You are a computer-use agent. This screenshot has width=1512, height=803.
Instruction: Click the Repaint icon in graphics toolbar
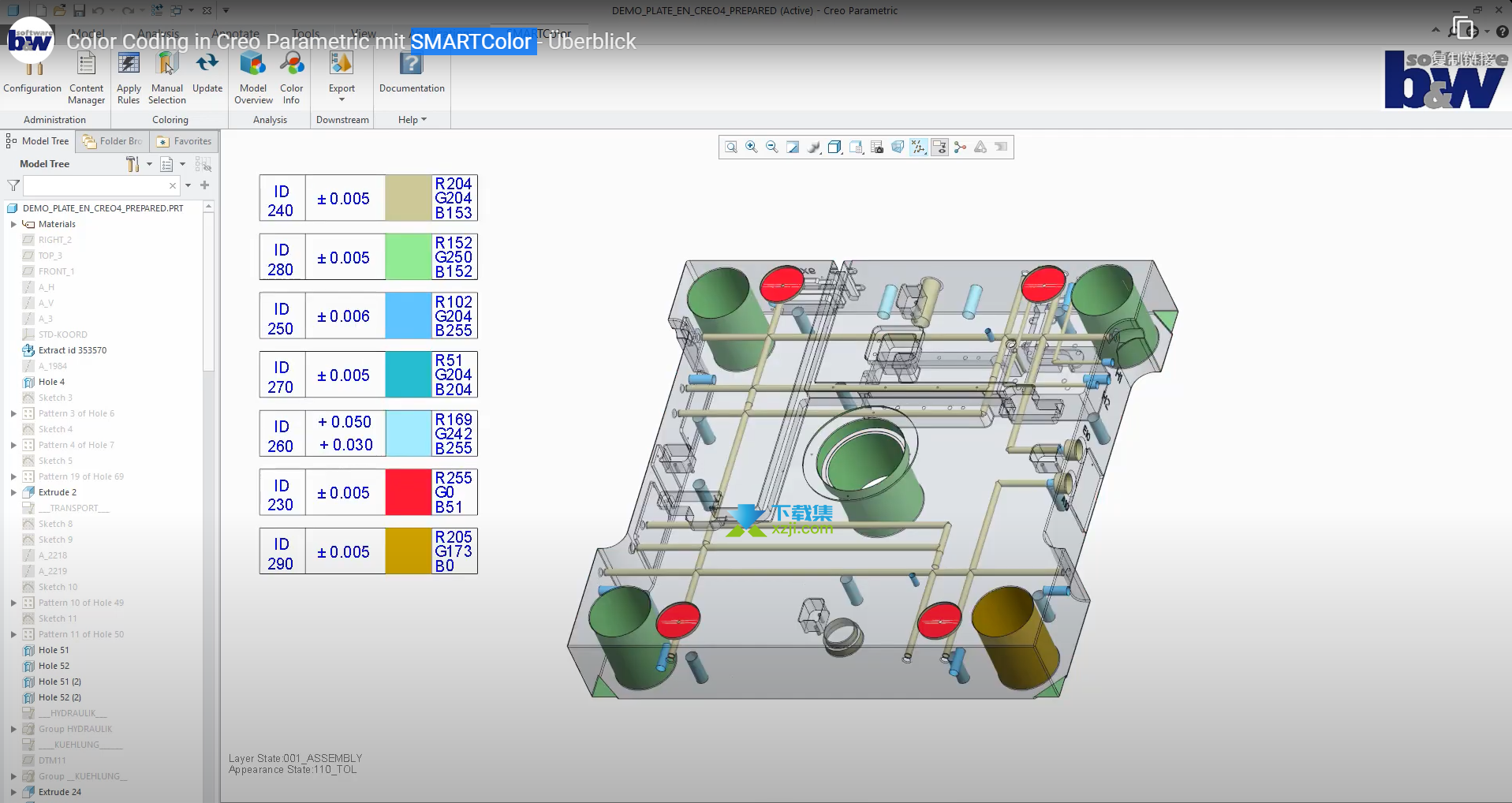click(793, 147)
